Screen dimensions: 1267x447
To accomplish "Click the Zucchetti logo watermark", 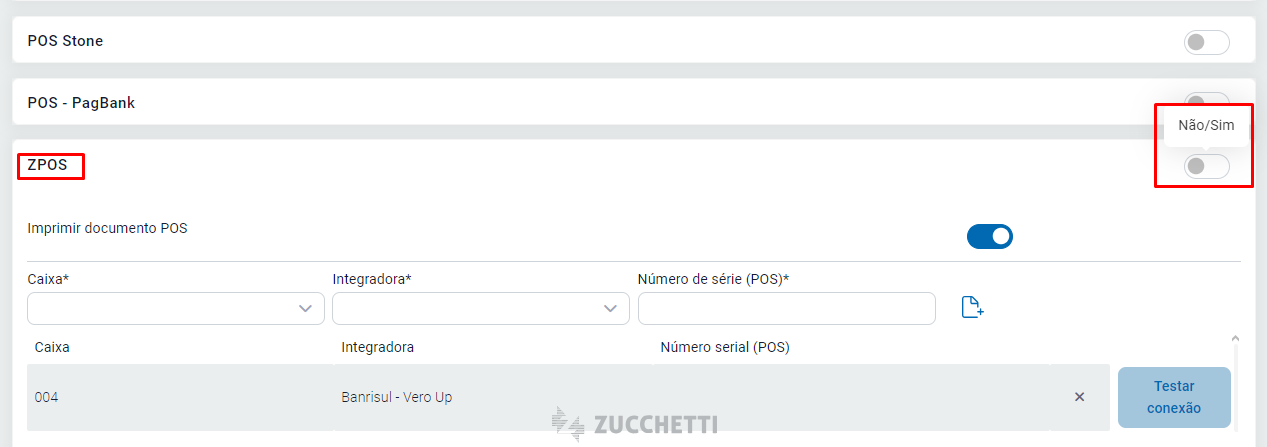I will click(635, 424).
